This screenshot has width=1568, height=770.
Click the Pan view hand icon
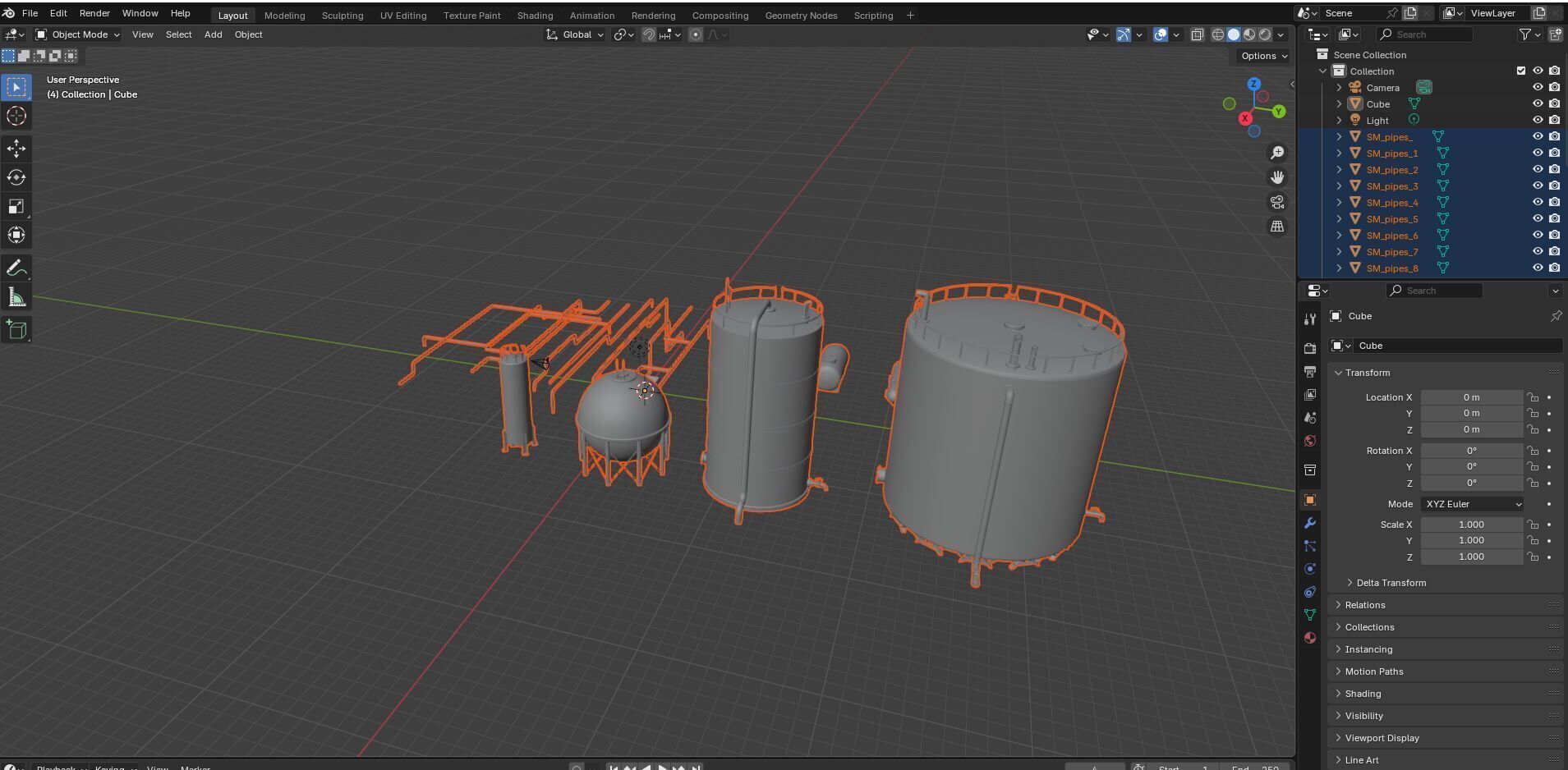(x=1277, y=177)
